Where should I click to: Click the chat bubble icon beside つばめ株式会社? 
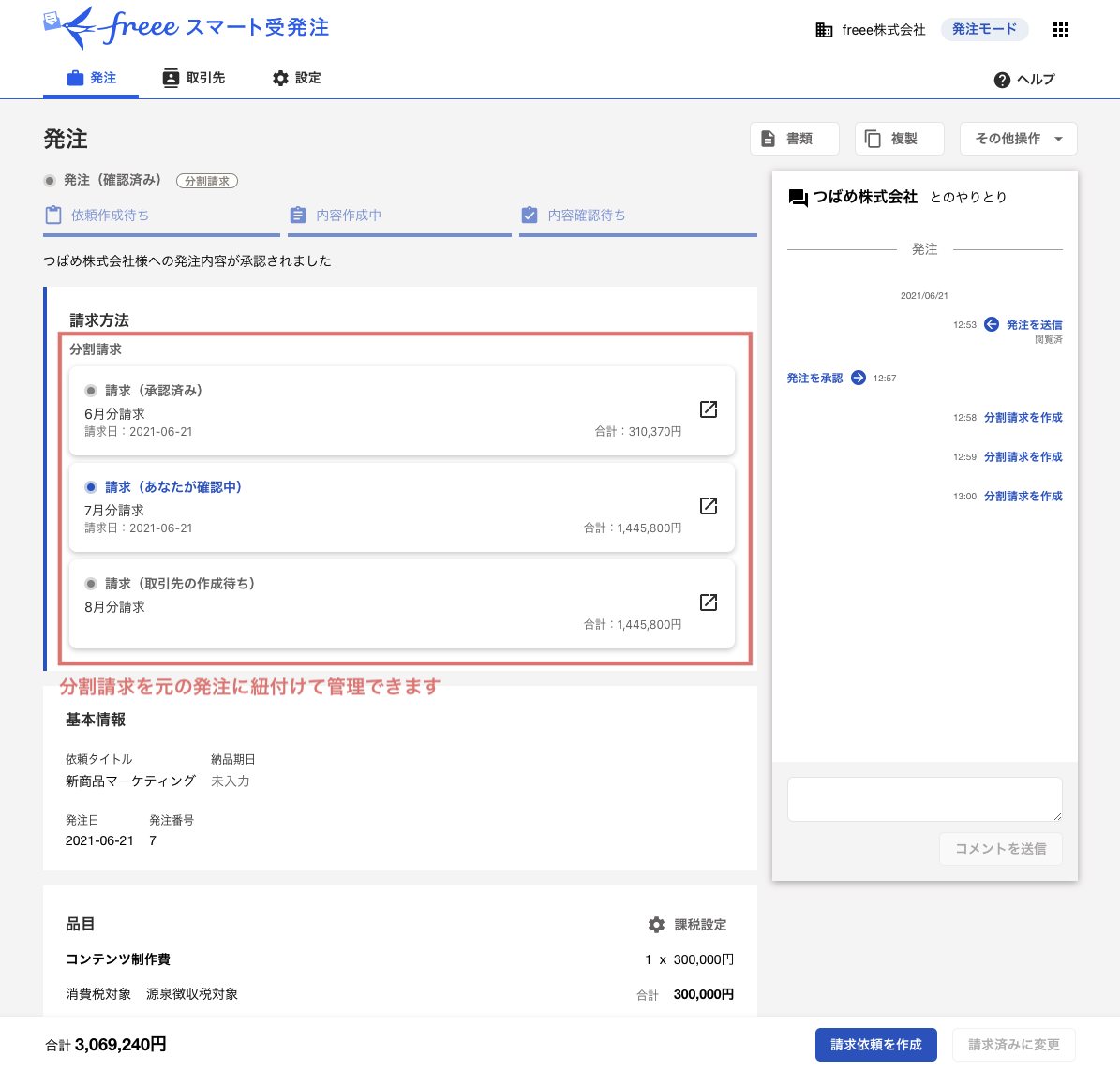798,197
